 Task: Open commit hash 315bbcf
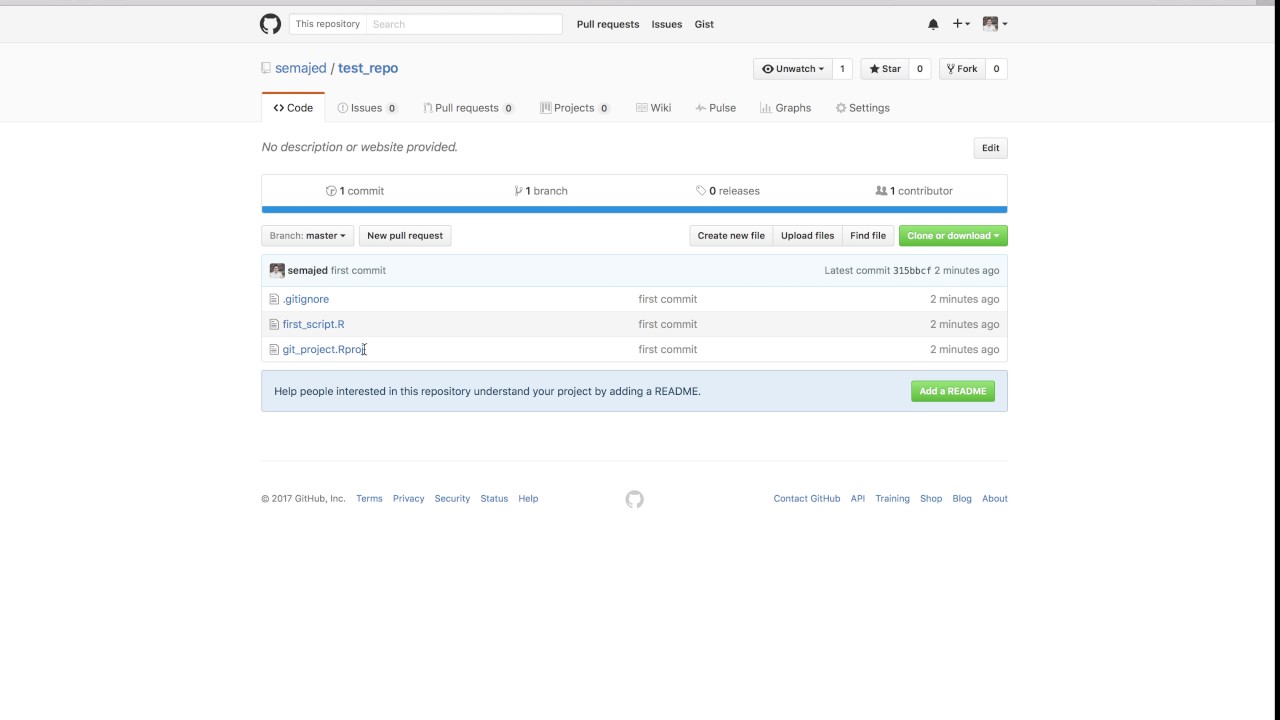click(912, 271)
